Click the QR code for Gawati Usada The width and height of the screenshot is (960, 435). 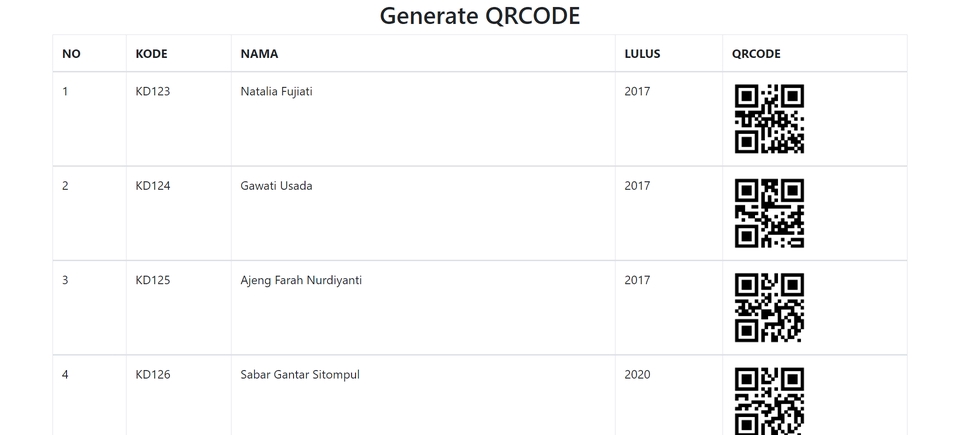[769, 213]
